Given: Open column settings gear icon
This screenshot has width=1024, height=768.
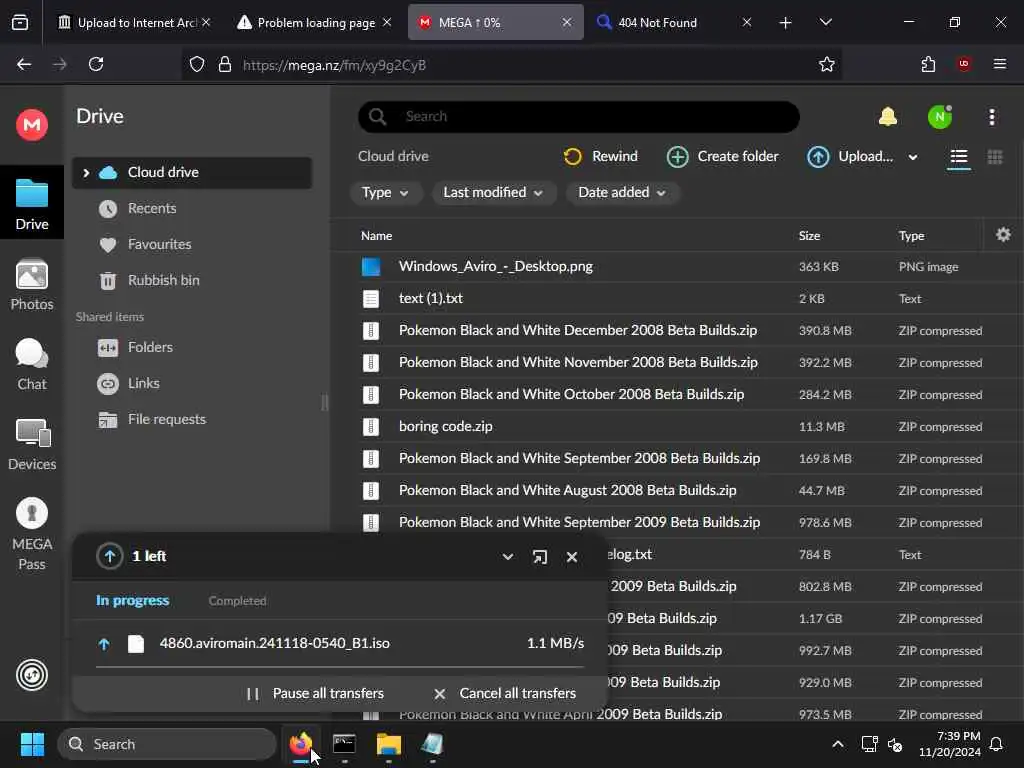Looking at the screenshot, I should [x=1003, y=234].
